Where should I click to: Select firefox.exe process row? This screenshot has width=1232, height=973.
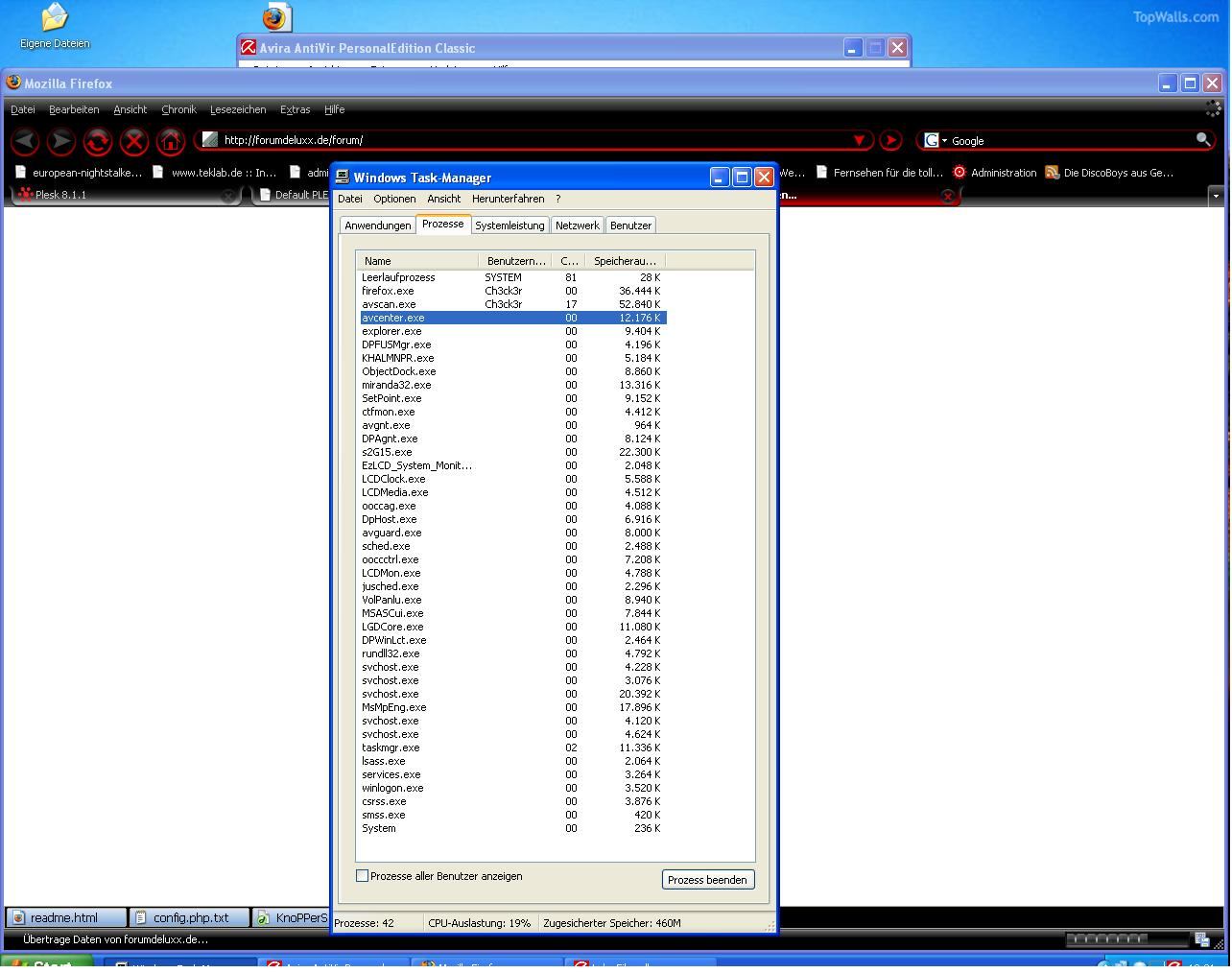point(512,291)
